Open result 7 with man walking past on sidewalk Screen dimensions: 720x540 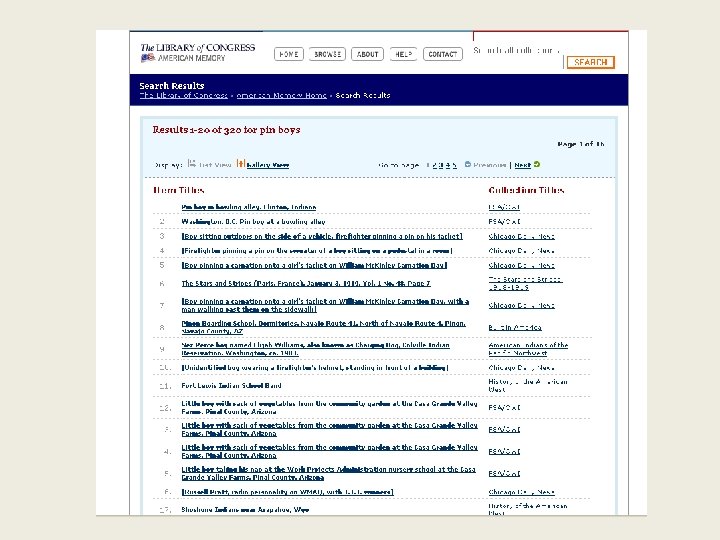(325, 305)
